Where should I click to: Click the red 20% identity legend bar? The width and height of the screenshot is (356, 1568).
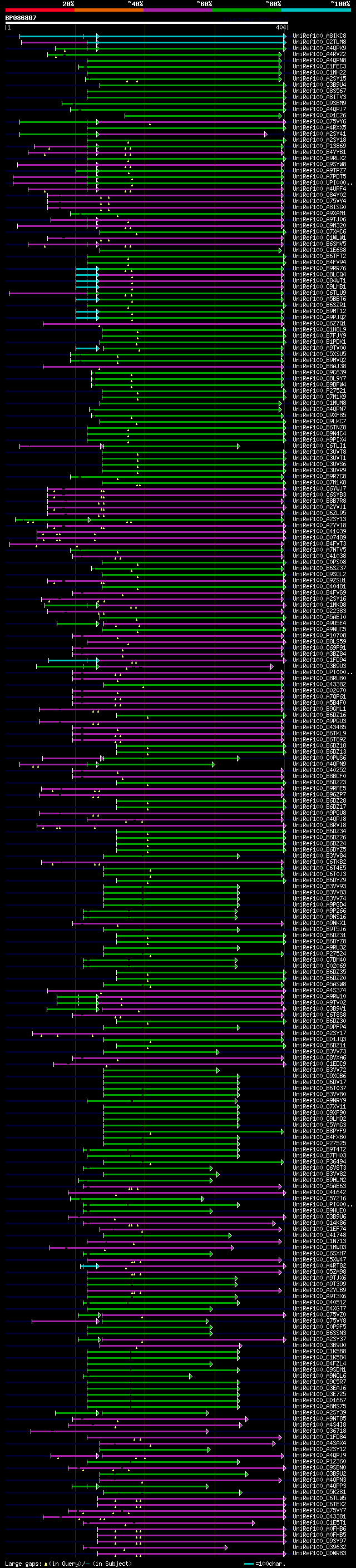coord(39,10)
